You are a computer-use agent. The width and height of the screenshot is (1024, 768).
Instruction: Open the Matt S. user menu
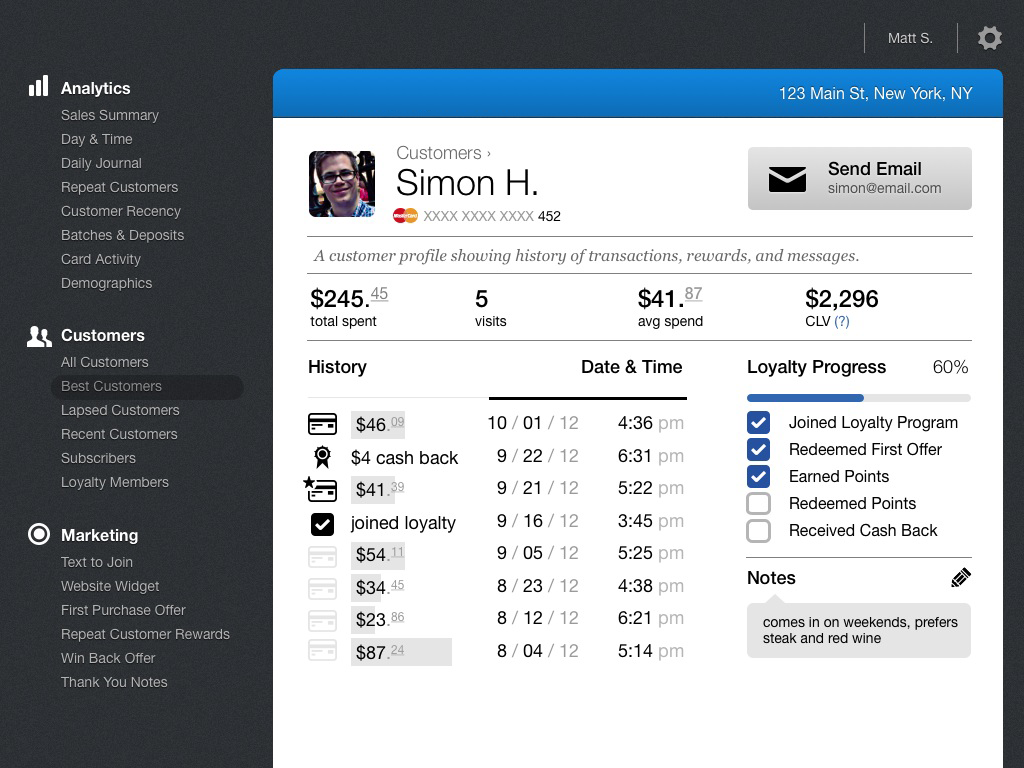tap(910, 39)
